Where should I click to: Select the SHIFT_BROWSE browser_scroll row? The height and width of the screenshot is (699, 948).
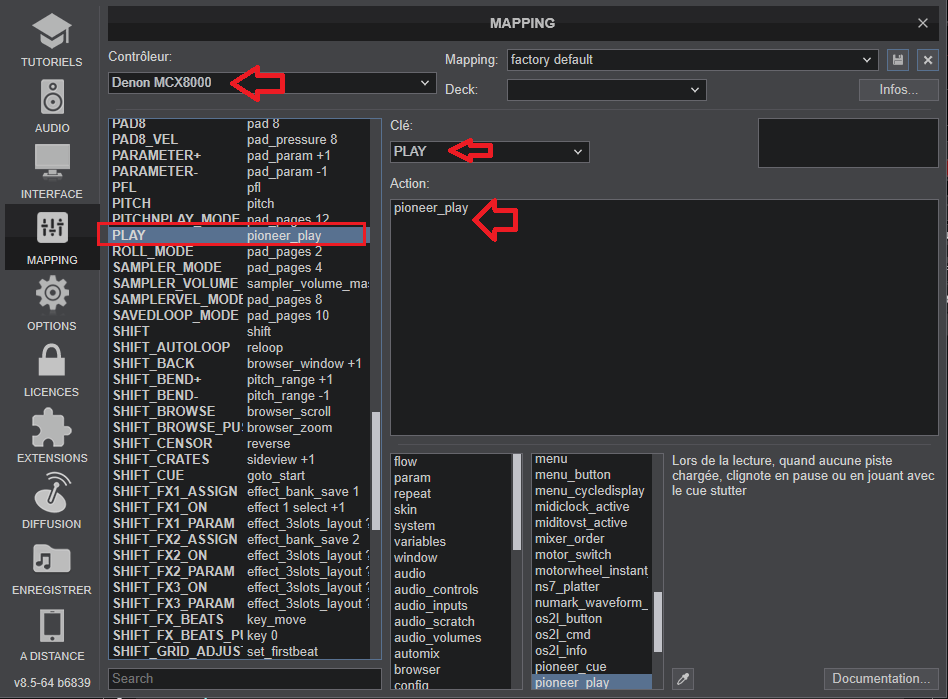pyautogui.click(x=239, y=412)
